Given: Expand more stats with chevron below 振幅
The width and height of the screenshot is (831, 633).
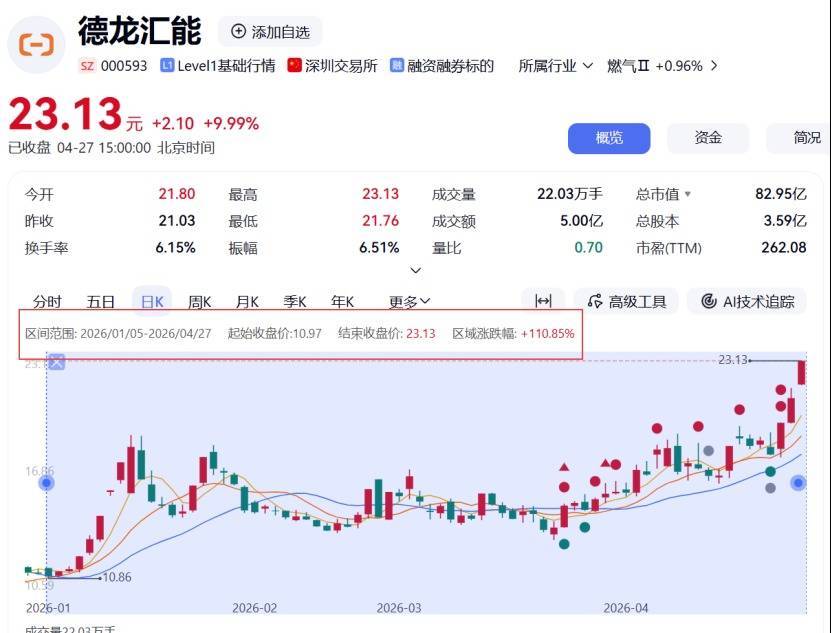Looking at the screenshot, I should (x=416, y=270).
